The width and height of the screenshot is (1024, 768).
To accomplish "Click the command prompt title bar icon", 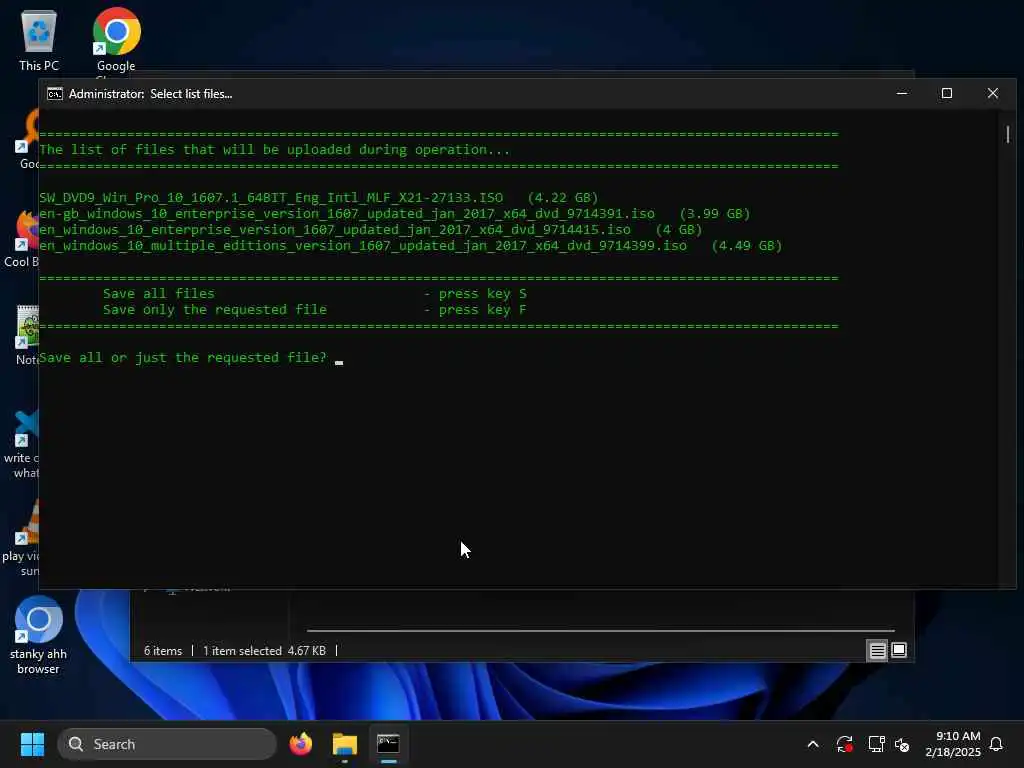I will (x=55, y=94).
